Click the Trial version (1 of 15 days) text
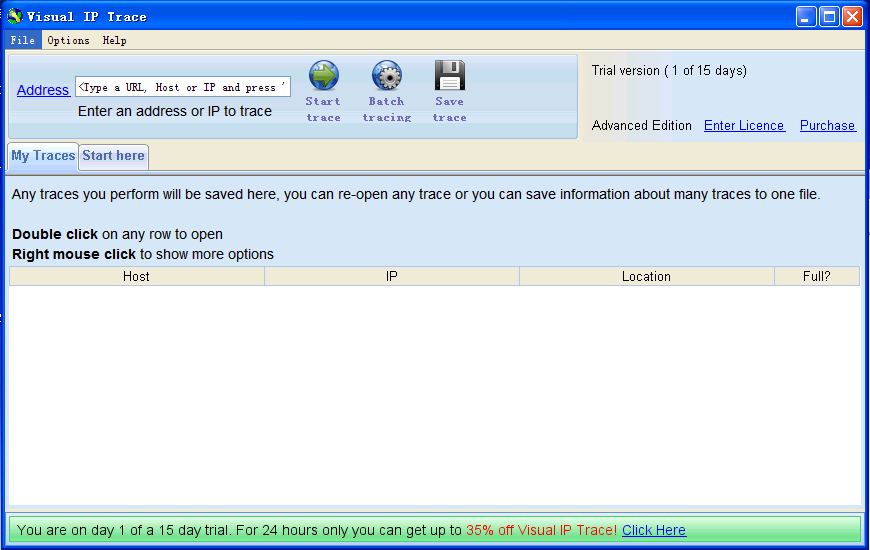This screenshot has width=870, height=550. pyautogui.click(x=669, y=70)
